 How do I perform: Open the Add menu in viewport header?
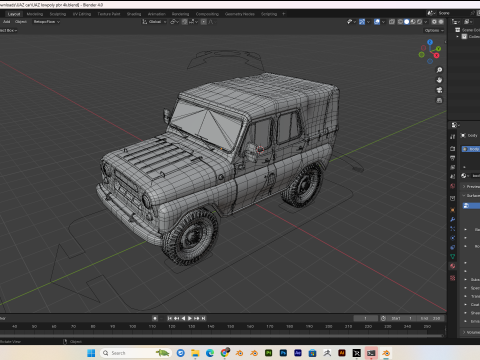click(6, 22)
